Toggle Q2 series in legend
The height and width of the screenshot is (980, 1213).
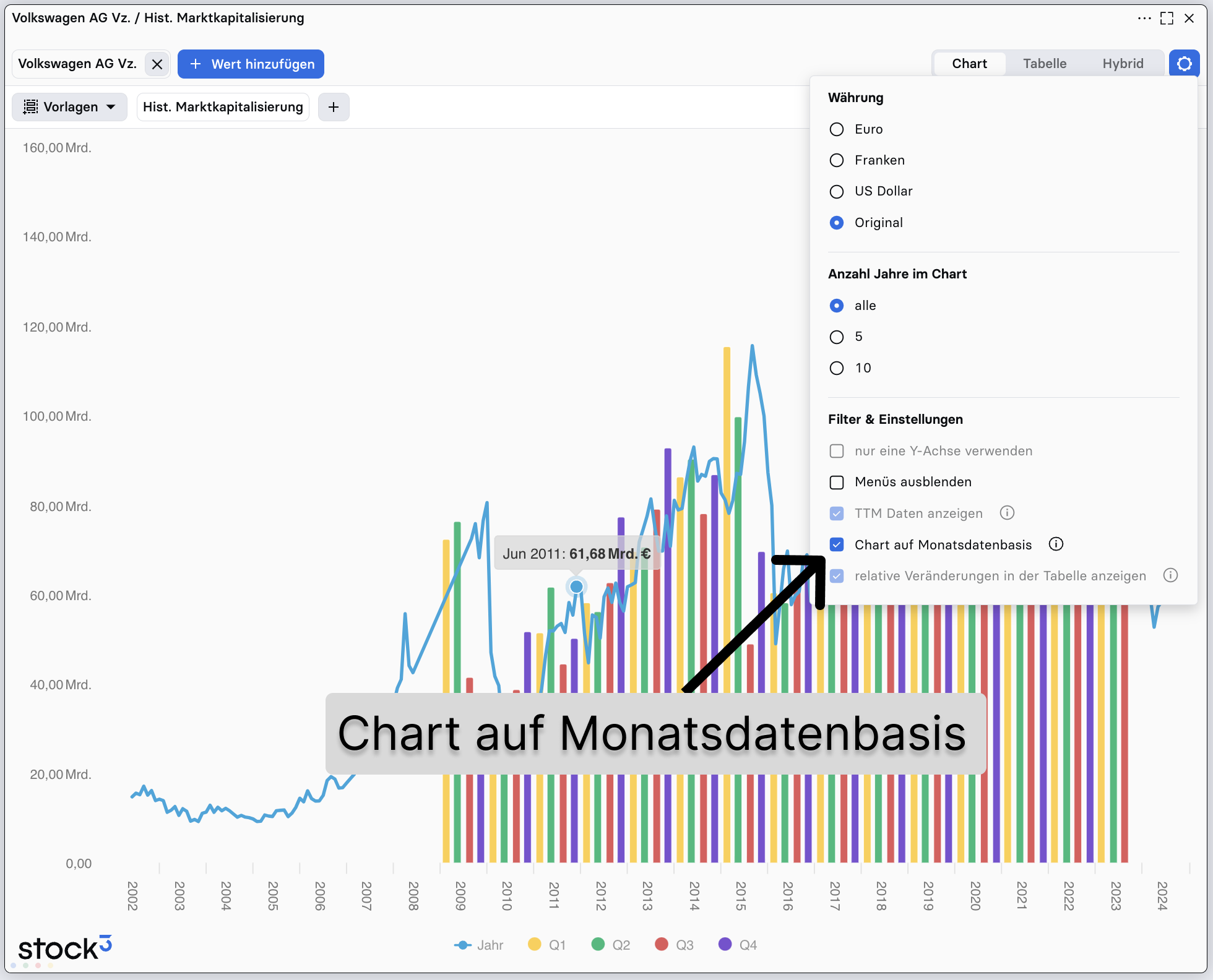(x=611, y=945)
